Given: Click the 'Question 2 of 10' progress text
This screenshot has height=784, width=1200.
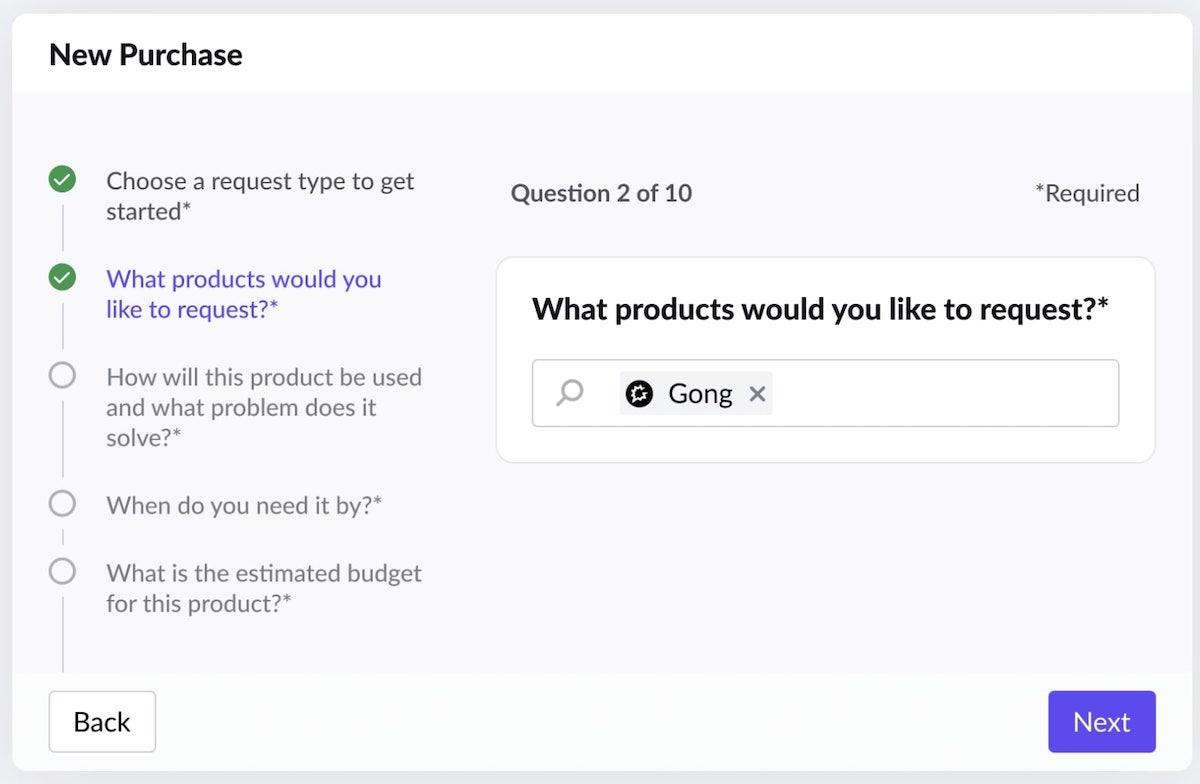Looking at the screenshot, I should [601, 193].
